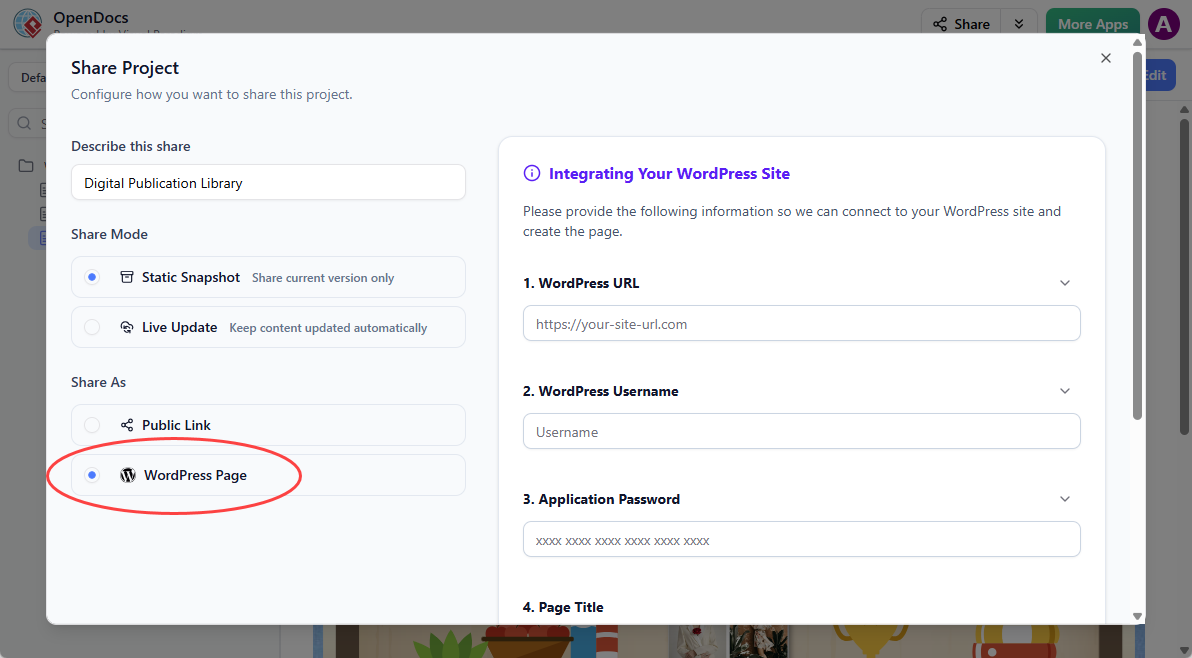Focus the Application Password field

[x=801, y=540]
